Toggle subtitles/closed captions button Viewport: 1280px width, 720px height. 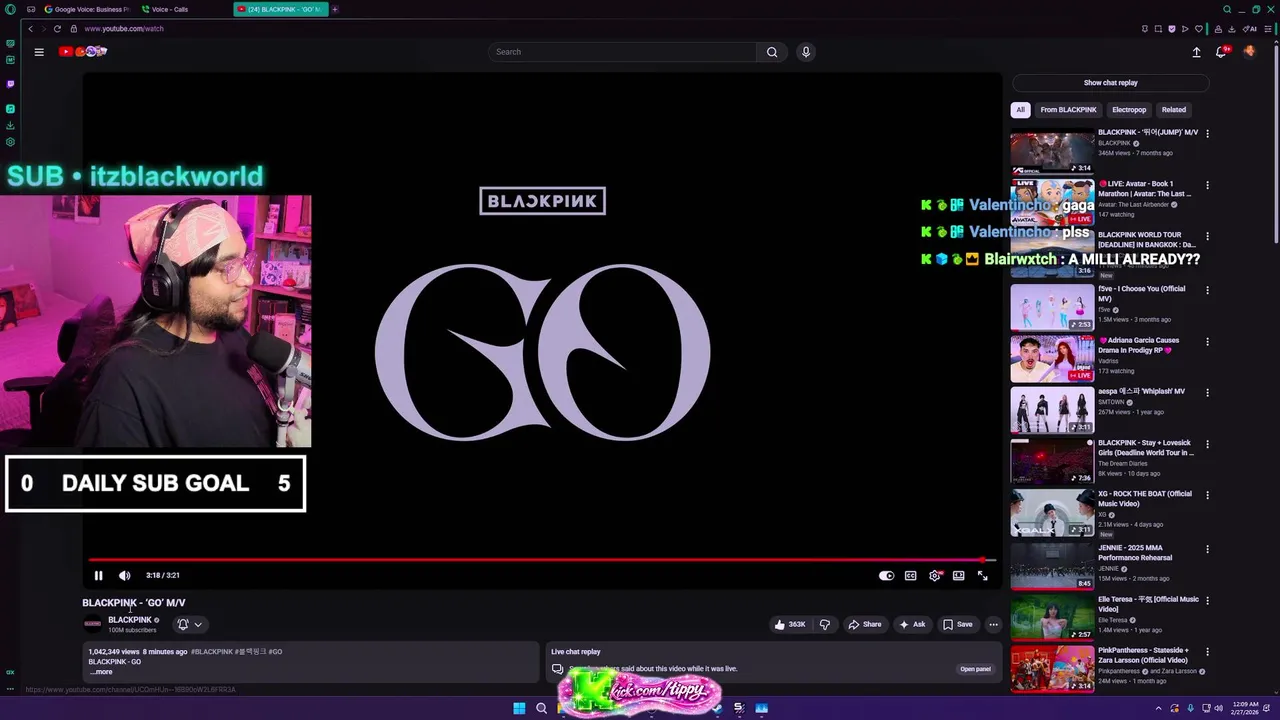tap(910, 575)
